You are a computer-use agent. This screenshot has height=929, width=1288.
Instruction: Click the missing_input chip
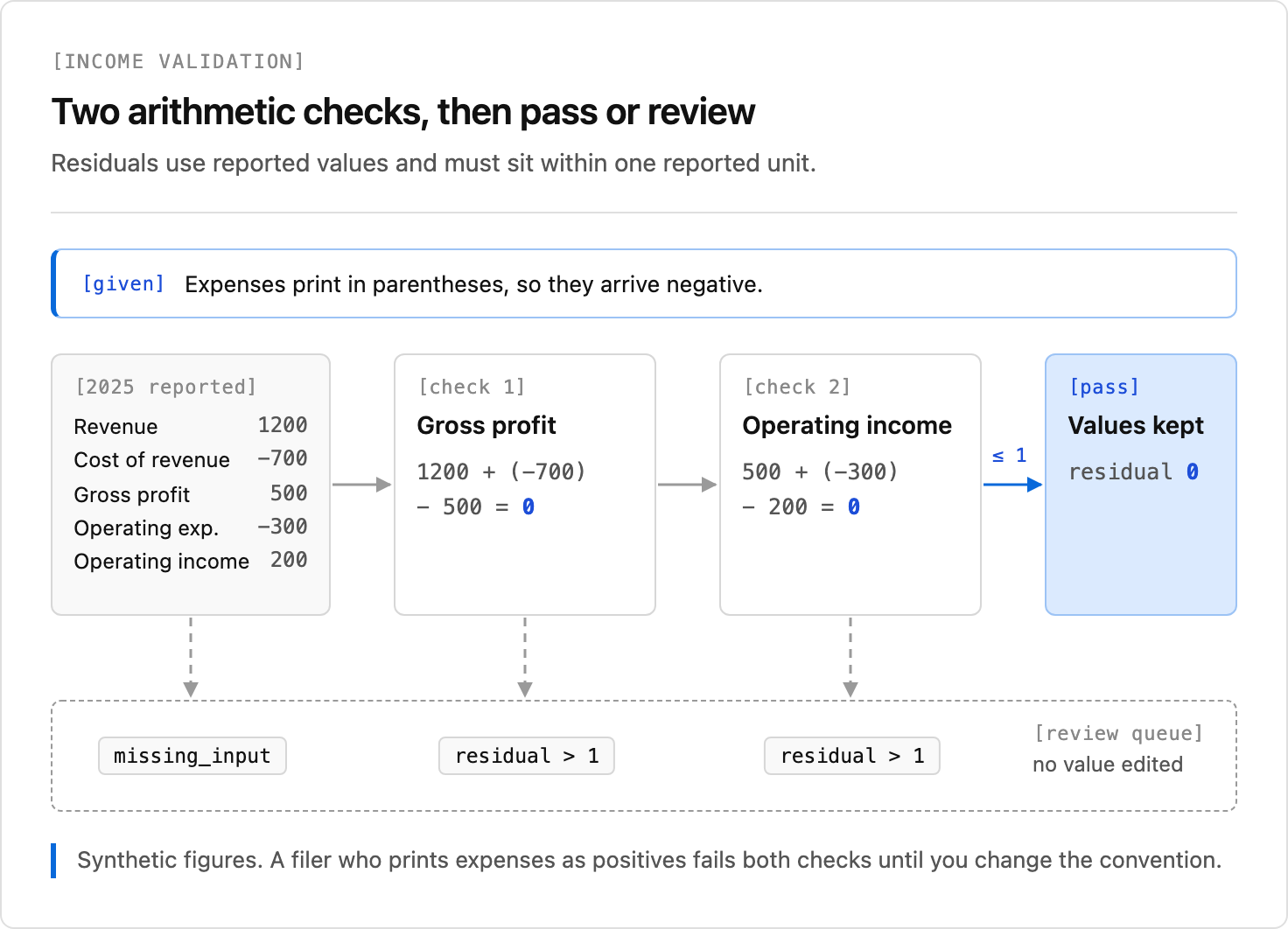coord(192,756)
